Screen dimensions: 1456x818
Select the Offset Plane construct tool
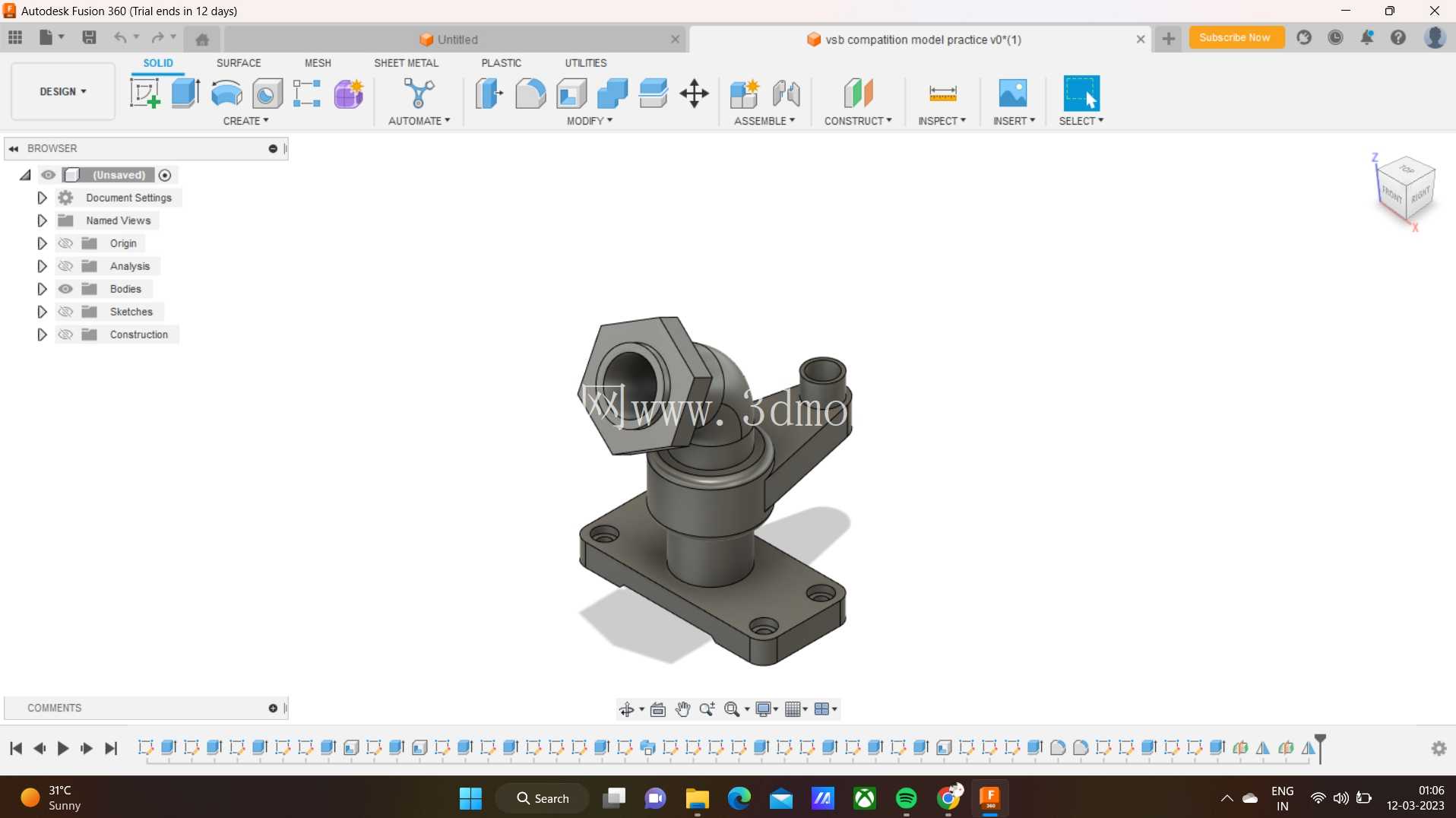(858, 94)
